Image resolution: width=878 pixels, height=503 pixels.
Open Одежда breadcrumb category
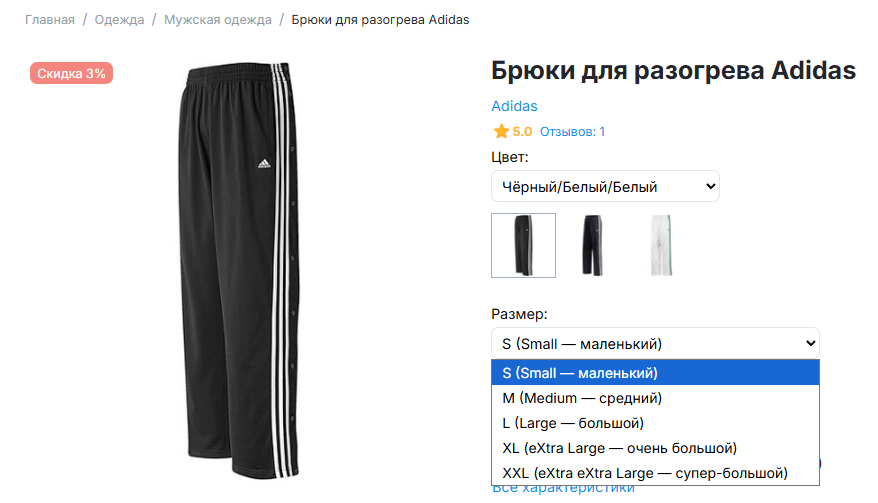click(x=119, y=20)
